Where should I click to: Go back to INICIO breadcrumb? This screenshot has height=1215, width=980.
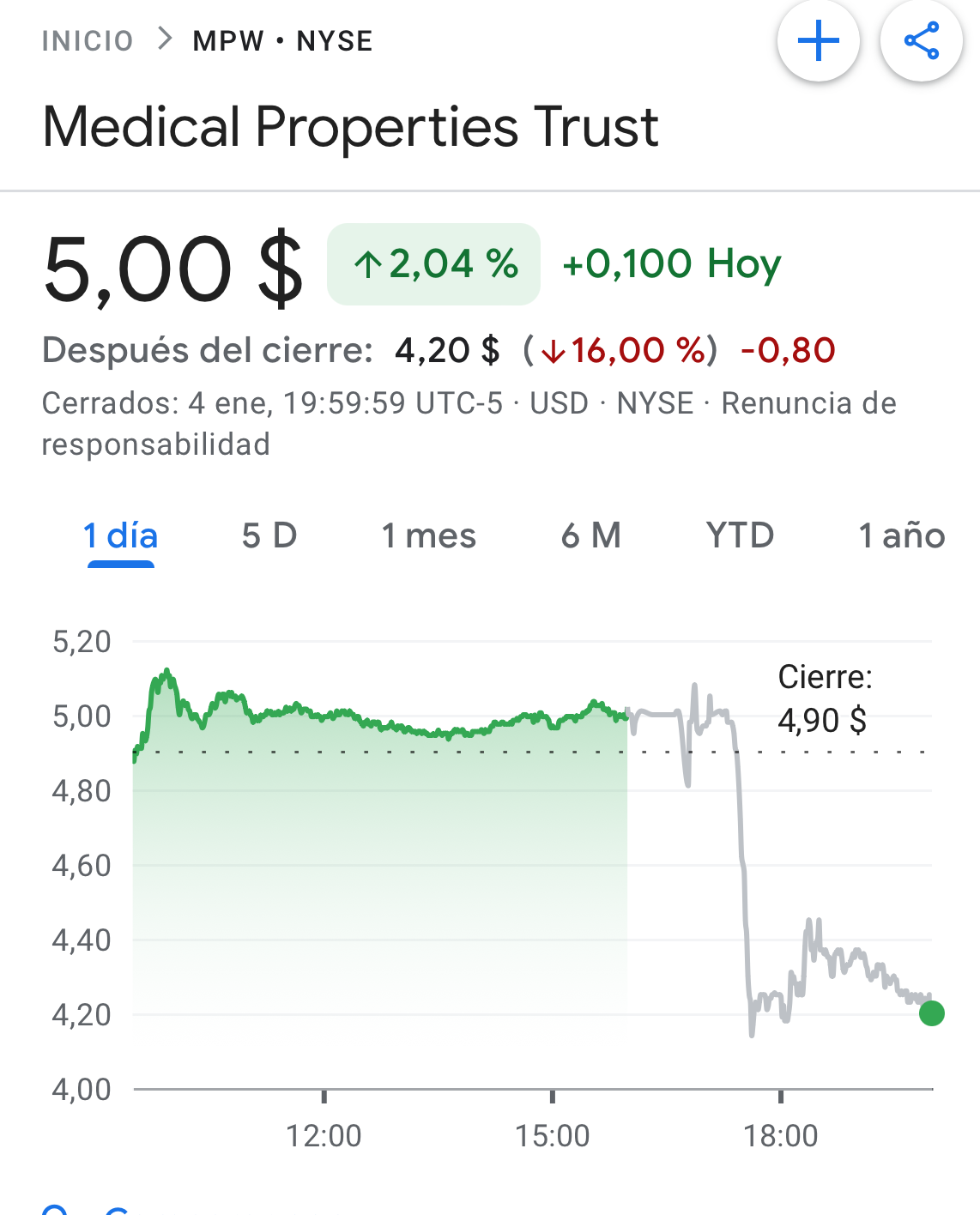coord(88,41)
